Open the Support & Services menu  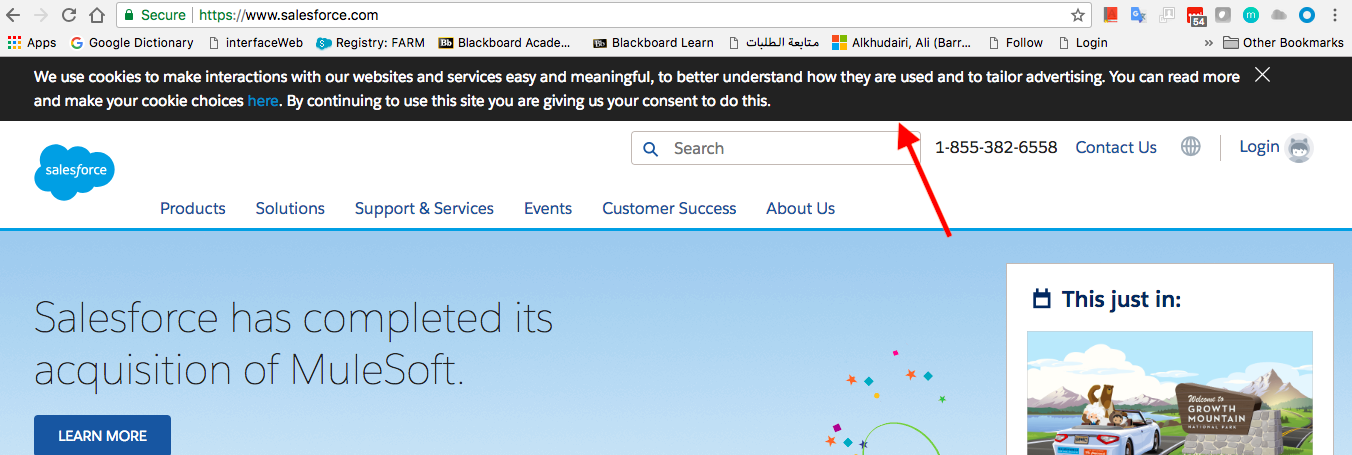[424, 208]
